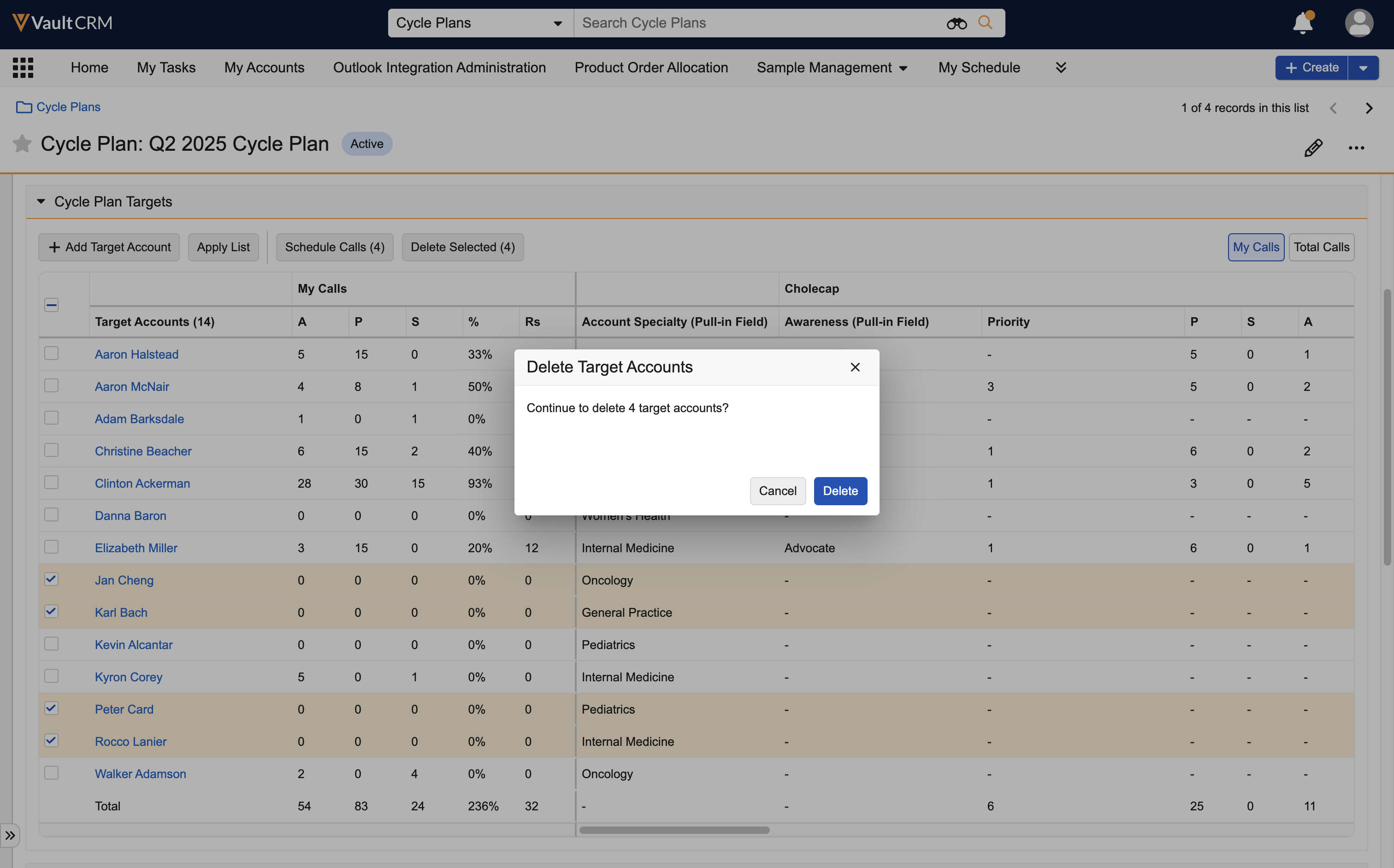The image size is (1394, 868).
Task: Favorite the cycle plan with star icon
Action: 22,143
